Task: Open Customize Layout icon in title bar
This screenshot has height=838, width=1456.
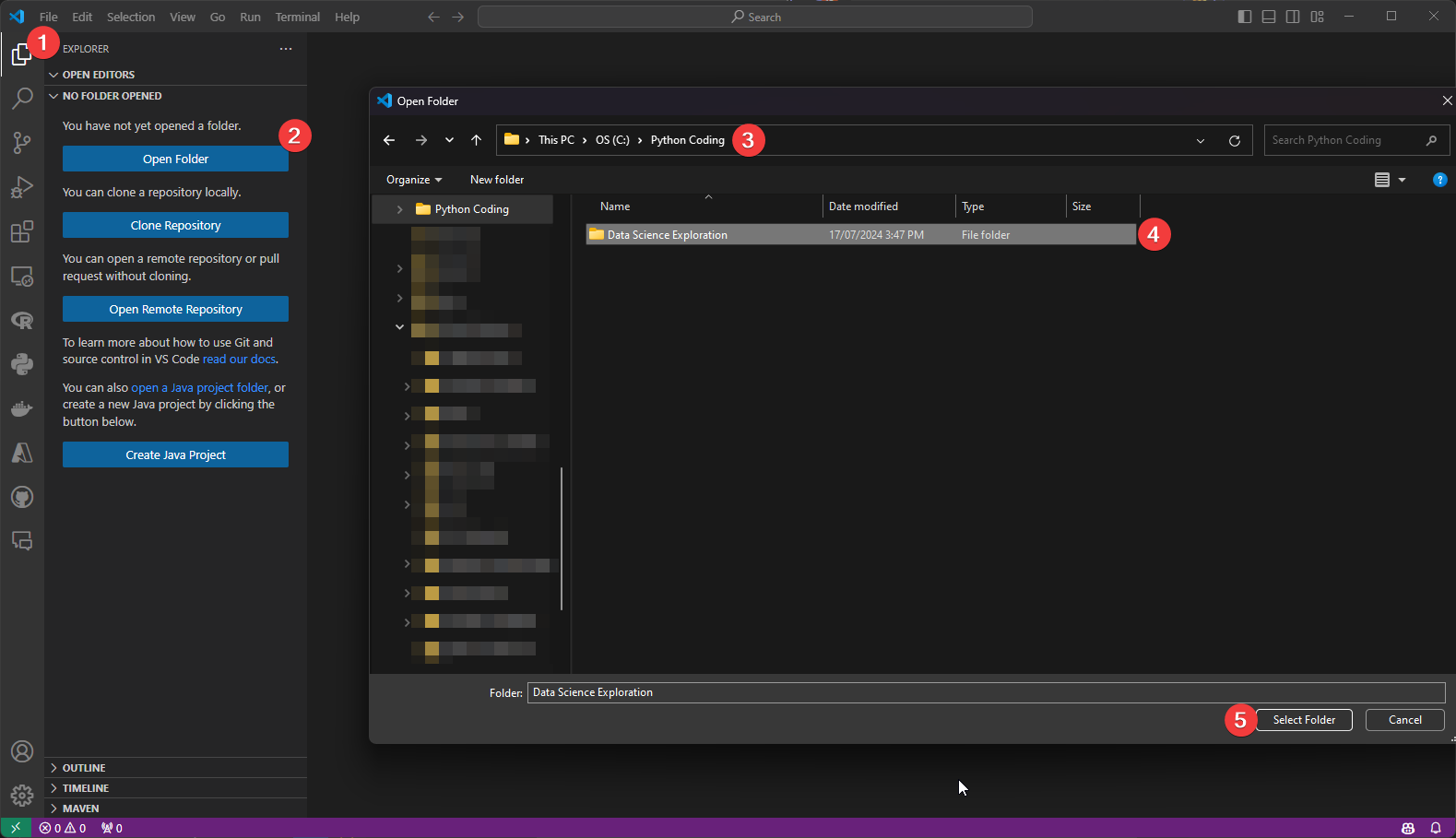Action: [1317, 17]
